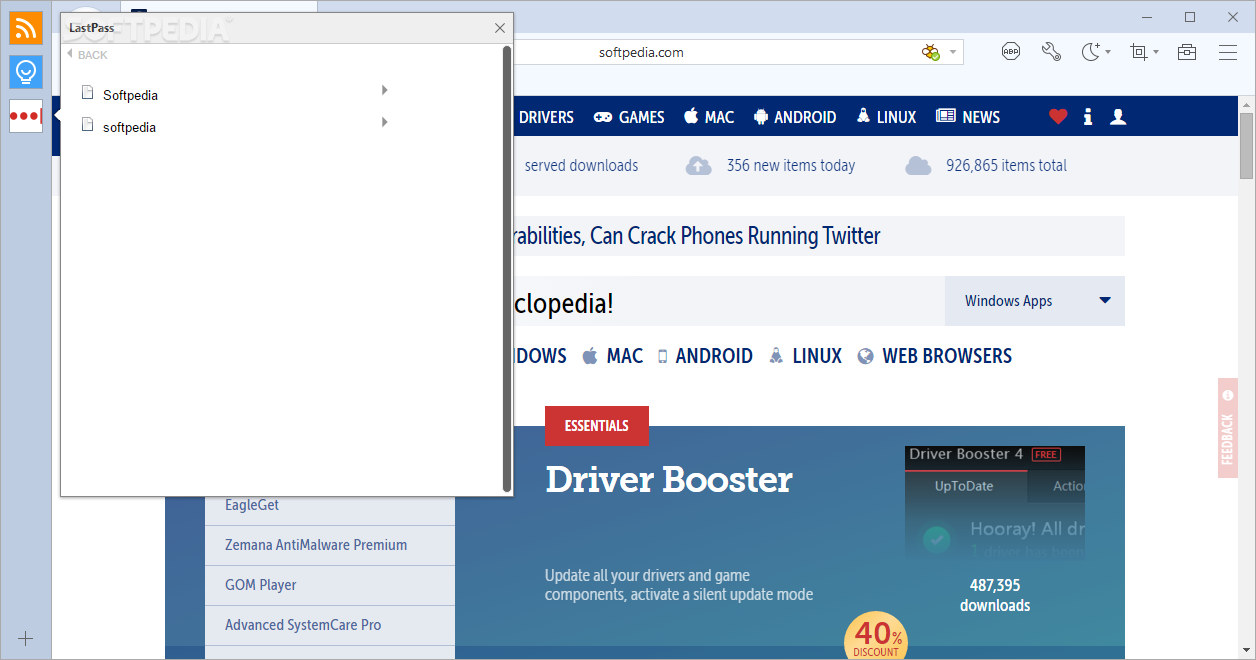The image size is (1256, 660).
Task: Click the bee security icon in address bar
Action: [931, 52]
